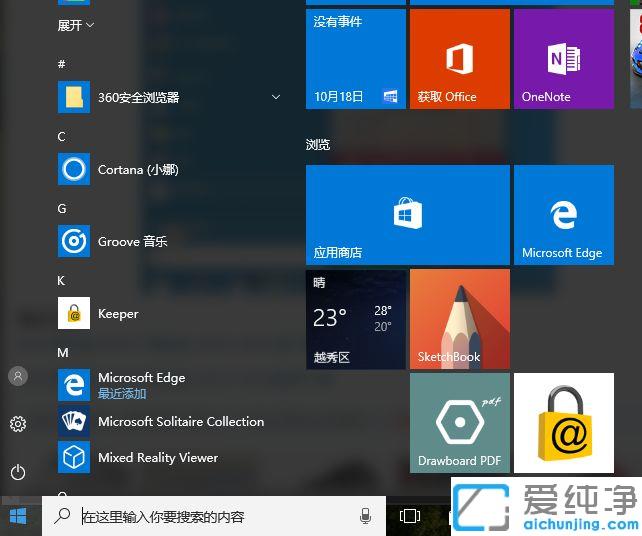The image size is (642, 536).
Task: Click the M letter group header
Action: click(63, 353)
